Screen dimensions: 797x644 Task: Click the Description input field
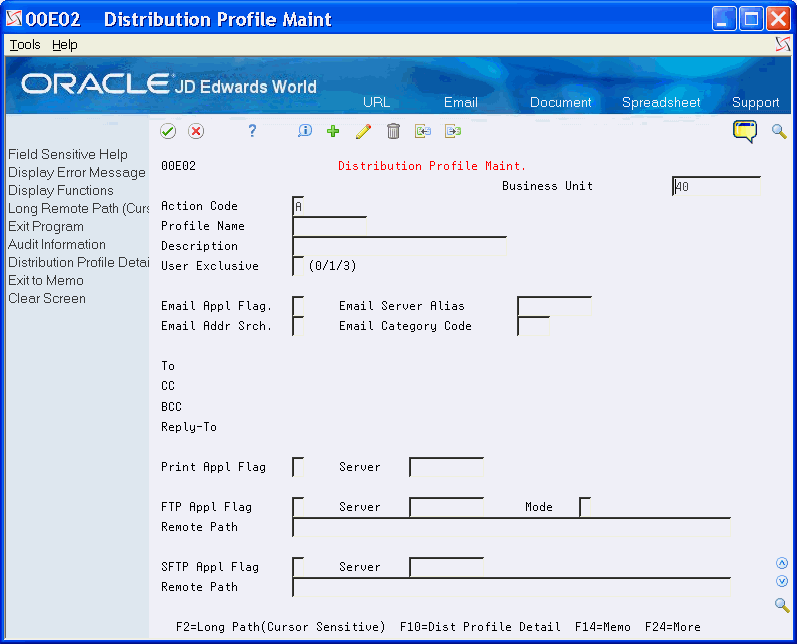[x=400, y=246]
